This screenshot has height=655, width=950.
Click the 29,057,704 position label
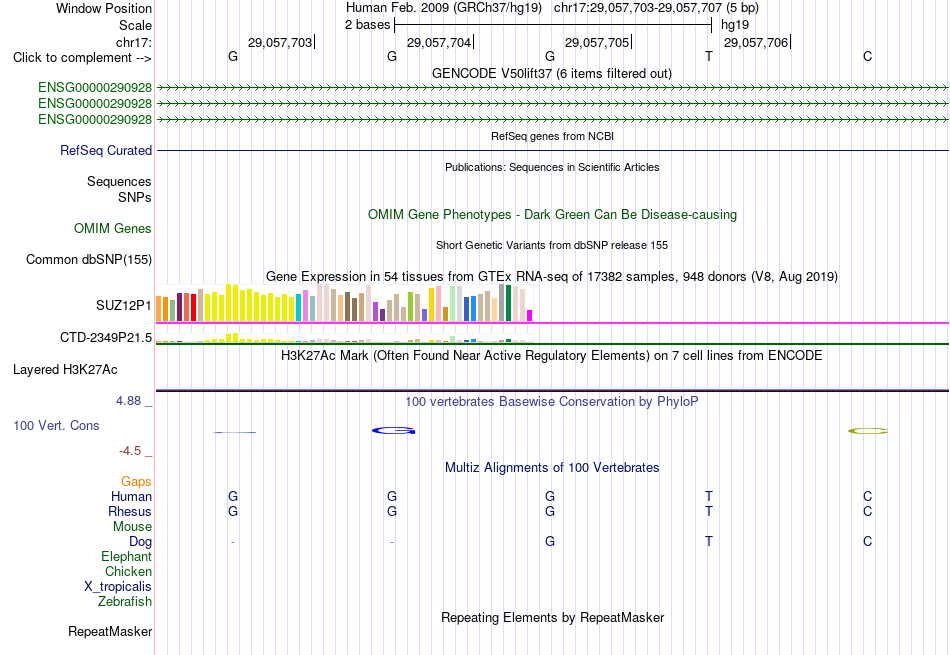pos(439,42)
